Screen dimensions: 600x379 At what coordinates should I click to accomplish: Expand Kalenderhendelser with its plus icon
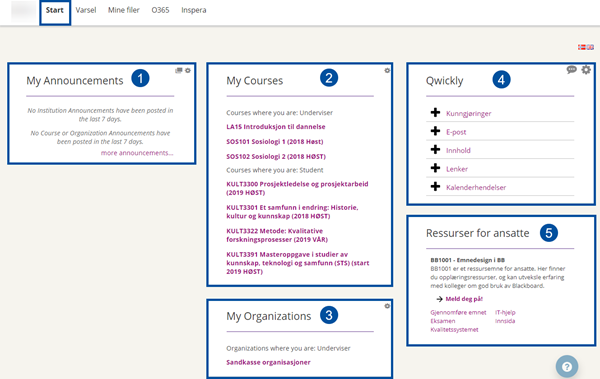point(435,186)
